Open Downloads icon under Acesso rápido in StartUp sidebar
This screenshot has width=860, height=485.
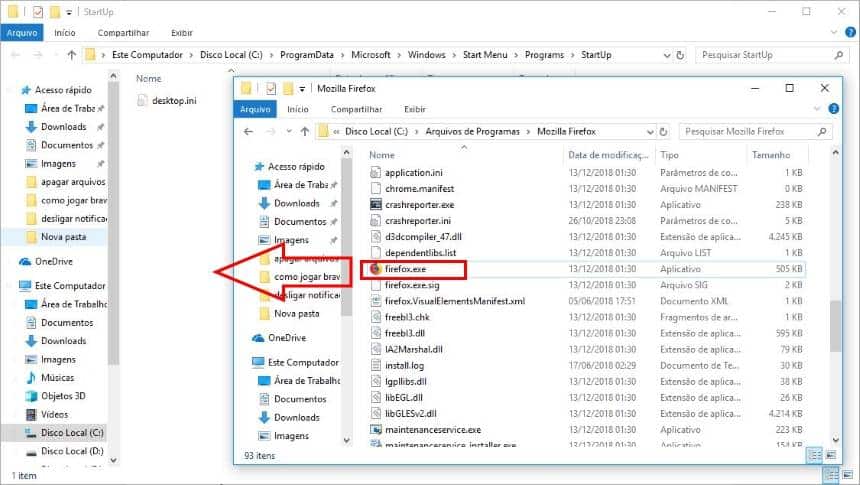click(31, 127)
